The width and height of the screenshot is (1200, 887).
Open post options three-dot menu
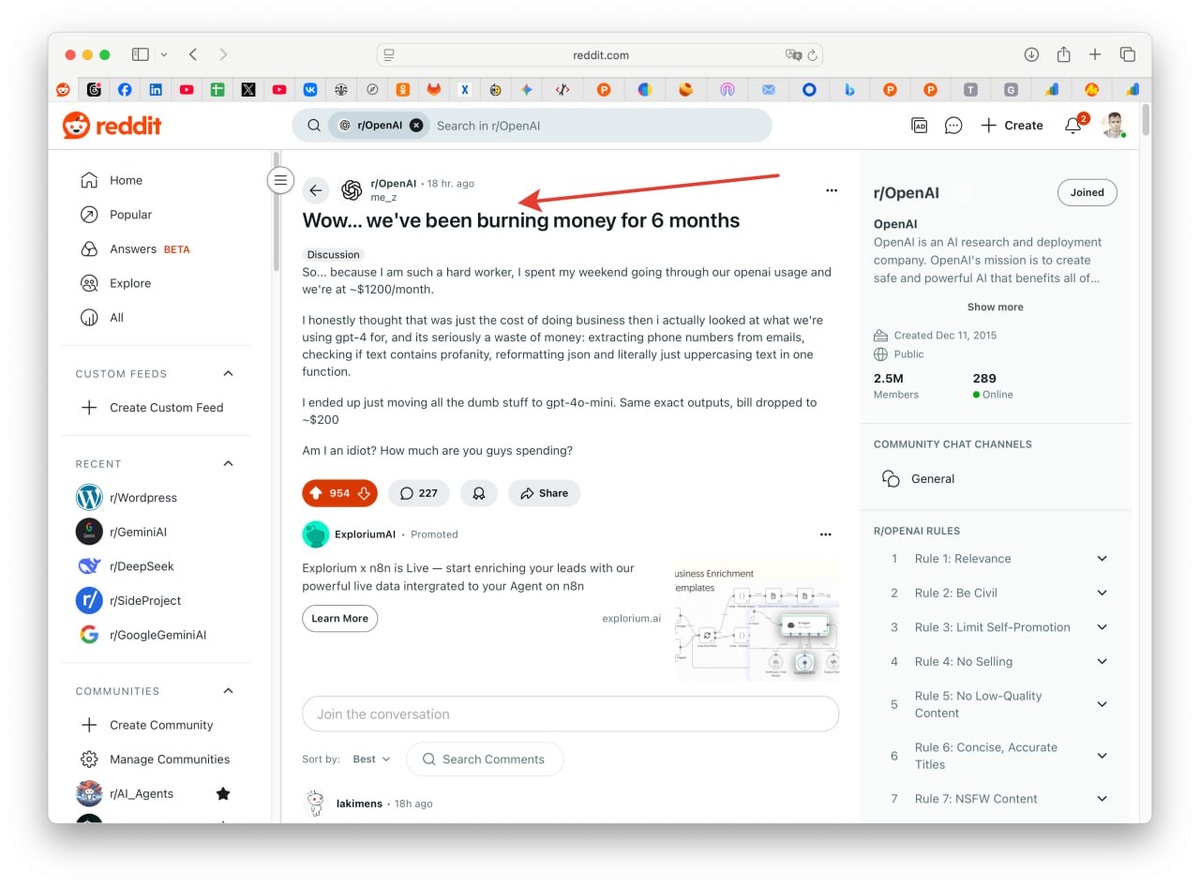pos(831,190)
